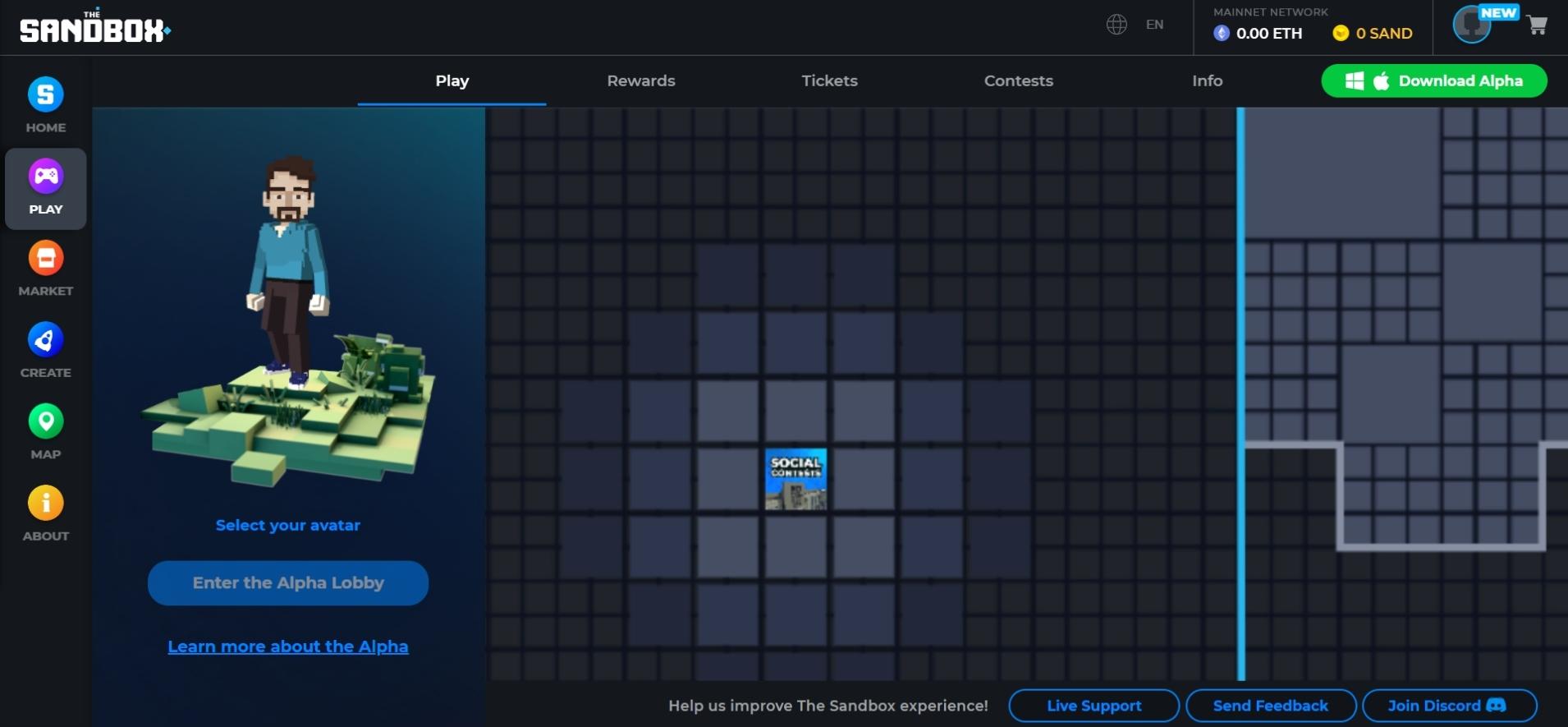The height and width of the screenshot is (727, 1568).
Task: Open Learn more about the Alpha link
Action: pos(288,646)
